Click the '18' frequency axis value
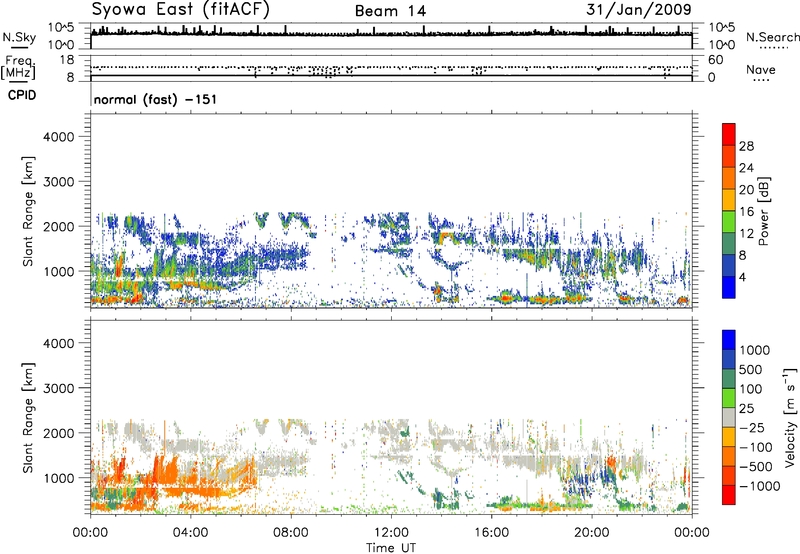The image size is (800, 554). tap(66, 60)
